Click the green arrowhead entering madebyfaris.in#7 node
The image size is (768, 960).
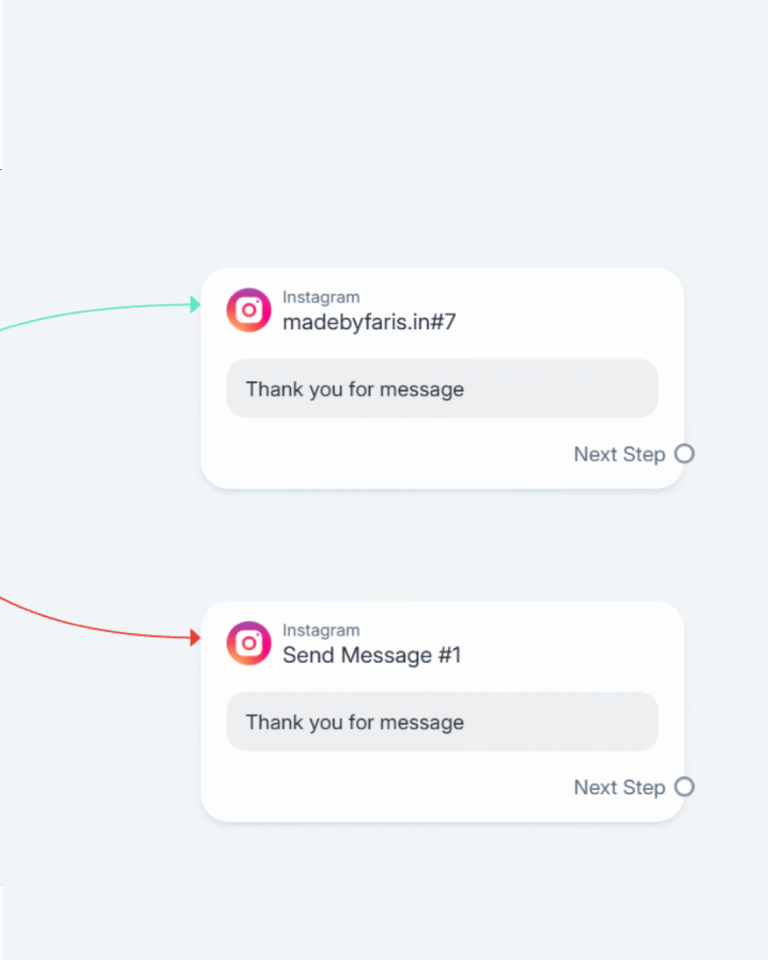point(196,305)
